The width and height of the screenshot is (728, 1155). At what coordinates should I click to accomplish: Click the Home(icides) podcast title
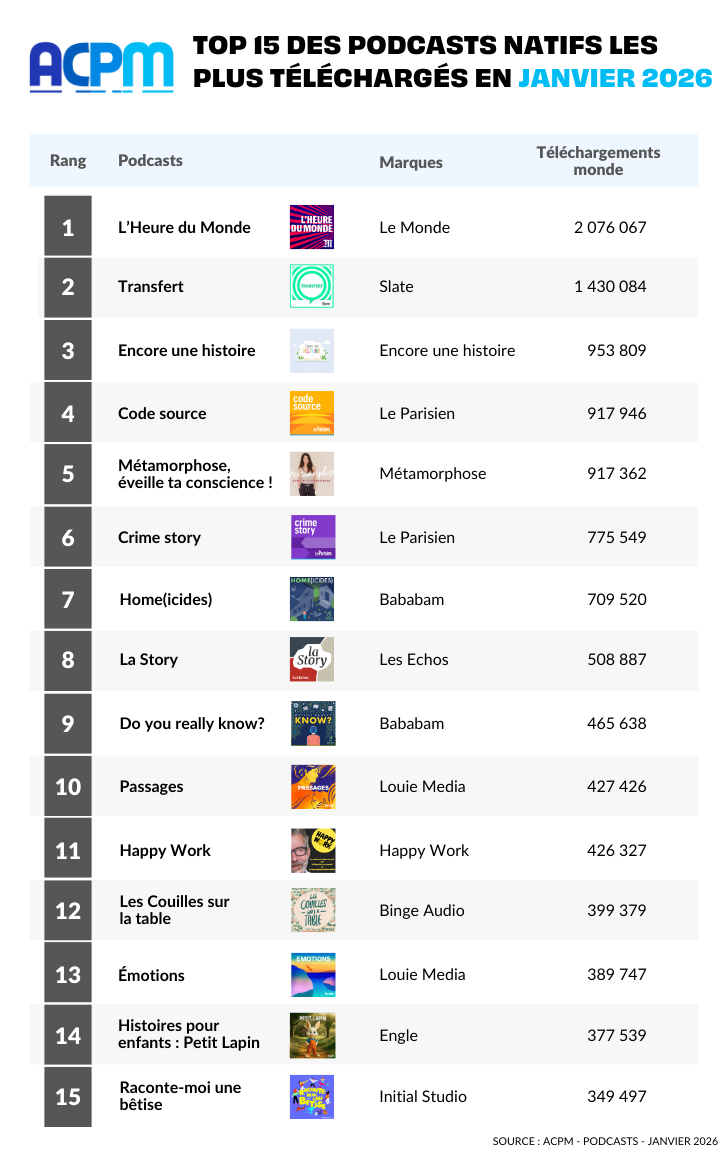point(166,600)
